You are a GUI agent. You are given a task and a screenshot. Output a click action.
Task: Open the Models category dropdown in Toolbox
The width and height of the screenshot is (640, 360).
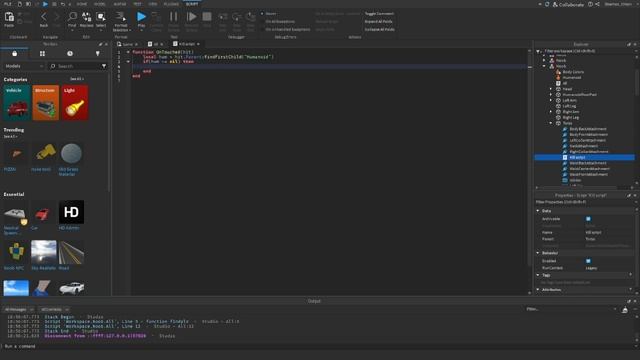(24, 66)
